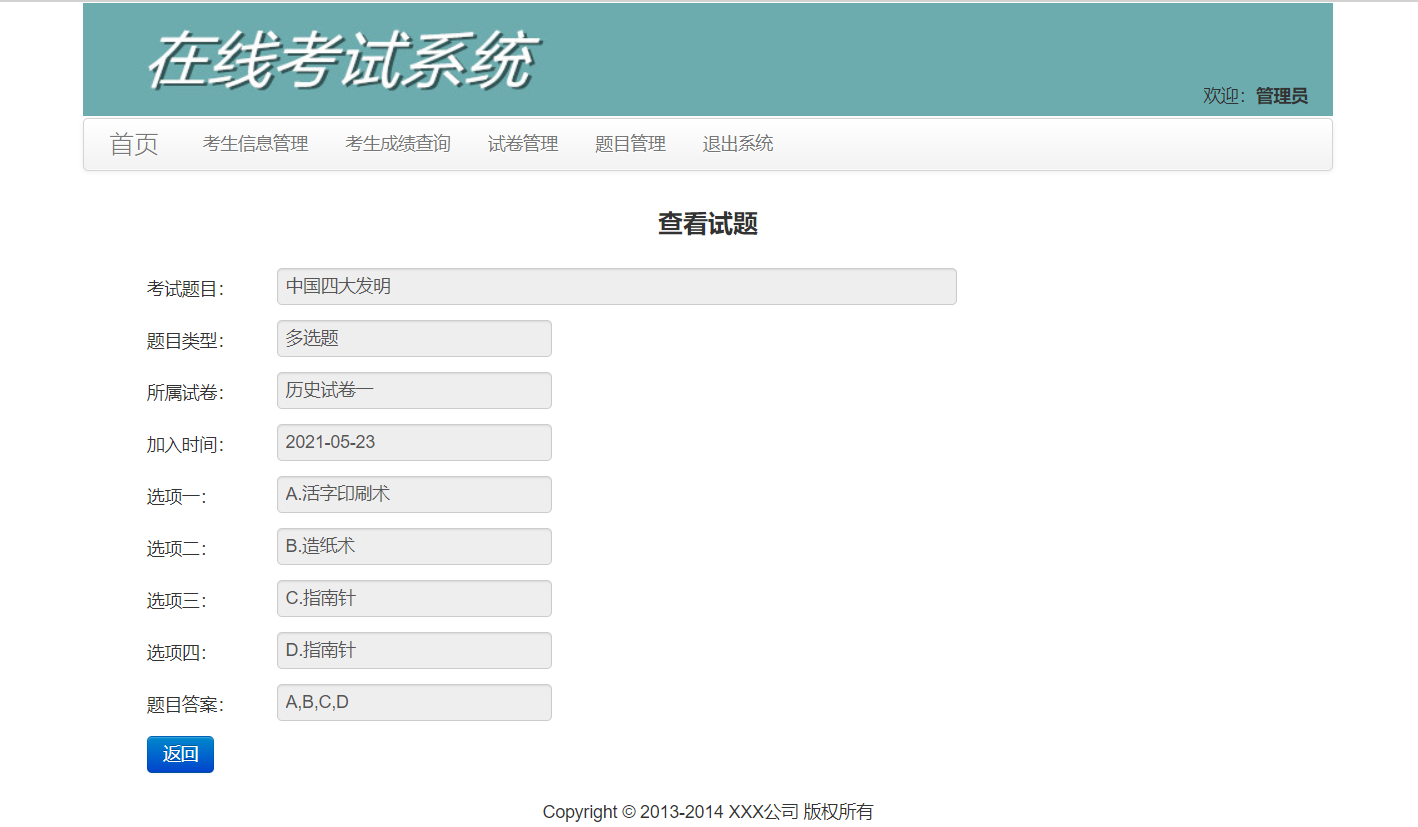The image size is (1418, 827).
Task: Open 题目管理 menu item
Action: click(x=630, y=144)
